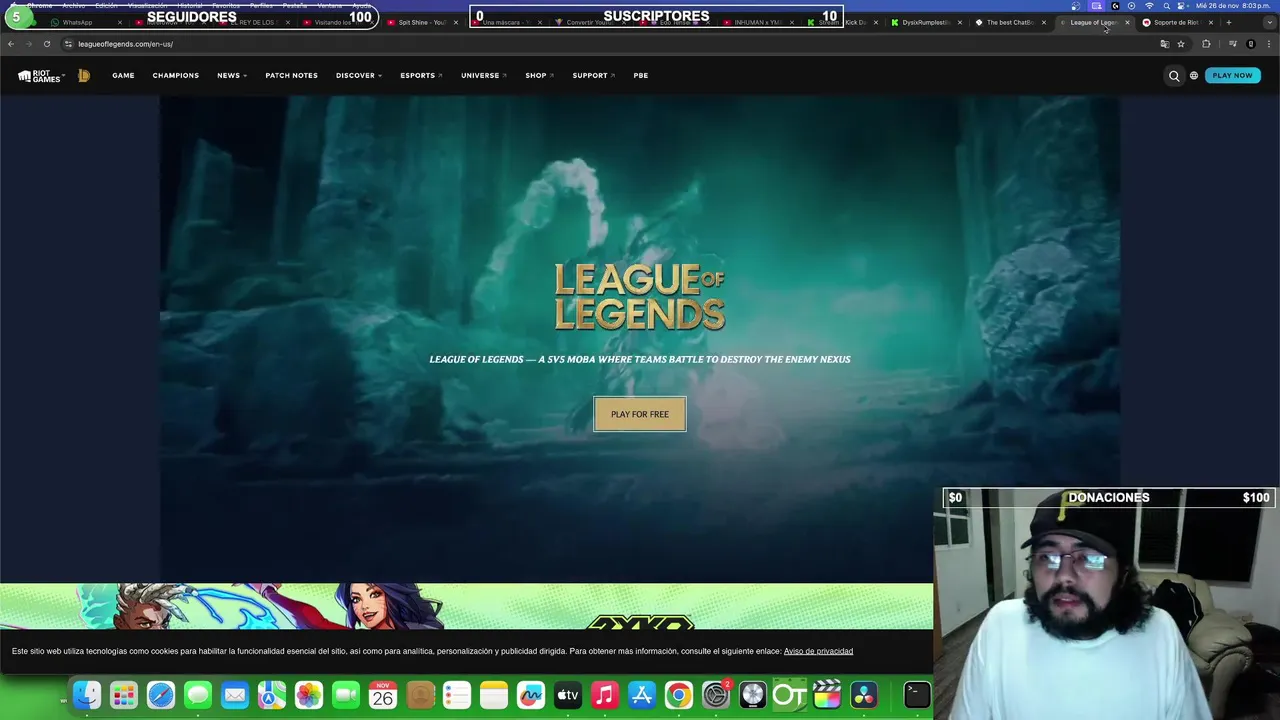The width and height of the screenshot is (1280, 720).
Task: Switch to the DysixRumplestil Kick tab
Action: point(926,22)
